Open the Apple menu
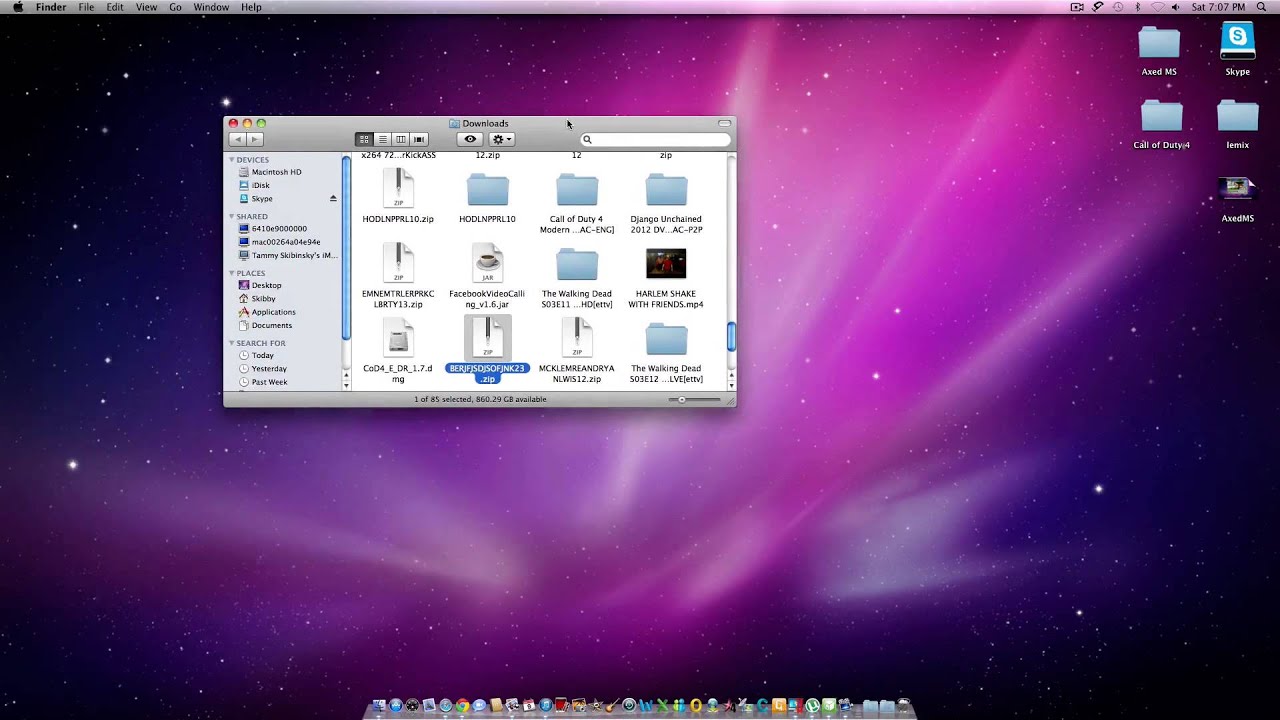Viewport: 1280px width, 720px height. click(x=17, y=7)
